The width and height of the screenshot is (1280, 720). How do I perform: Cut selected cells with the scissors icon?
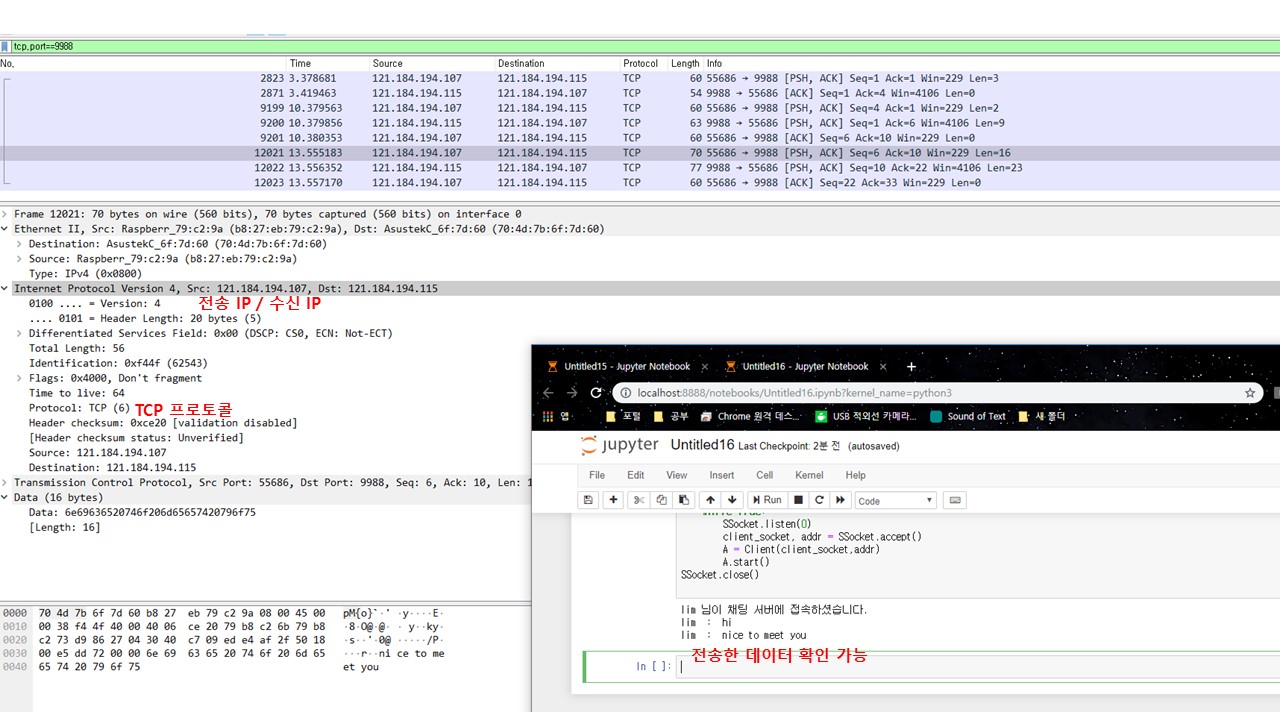(638, 500)
